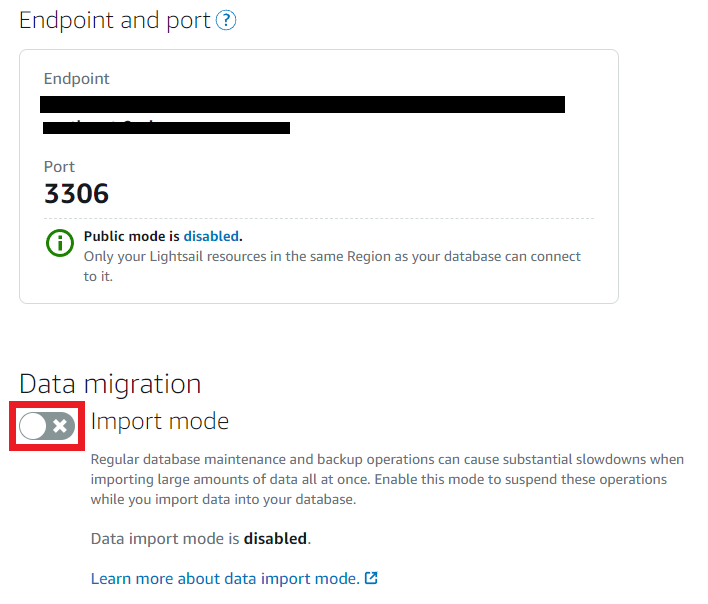The width and height of the screenshot is (708, 604).
Task: Click the external link arrow icon
Action: (x=371, y=578)
